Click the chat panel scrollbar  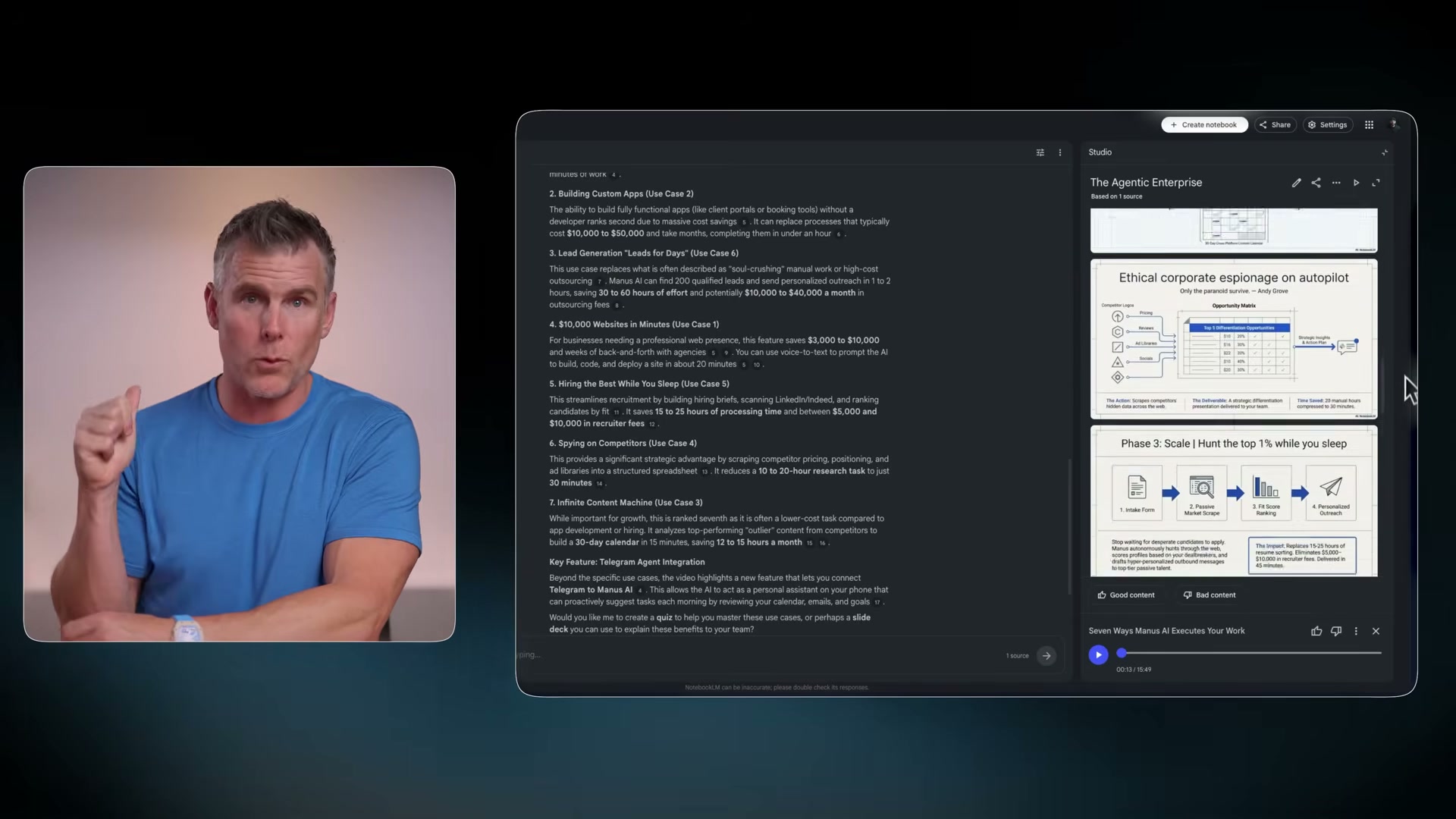coord(1070,526)
